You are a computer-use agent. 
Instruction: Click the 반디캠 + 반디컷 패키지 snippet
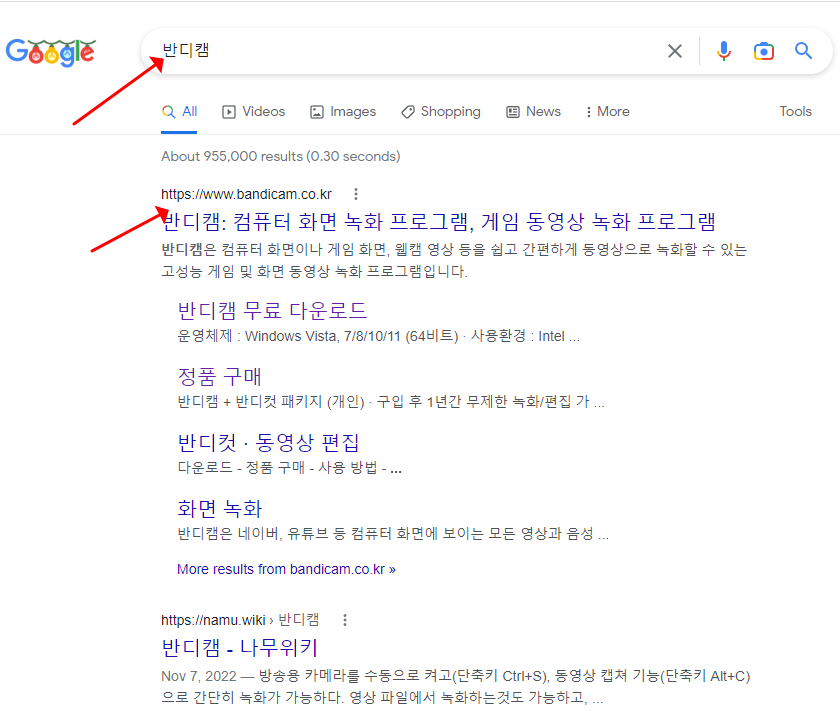point(391,401)
